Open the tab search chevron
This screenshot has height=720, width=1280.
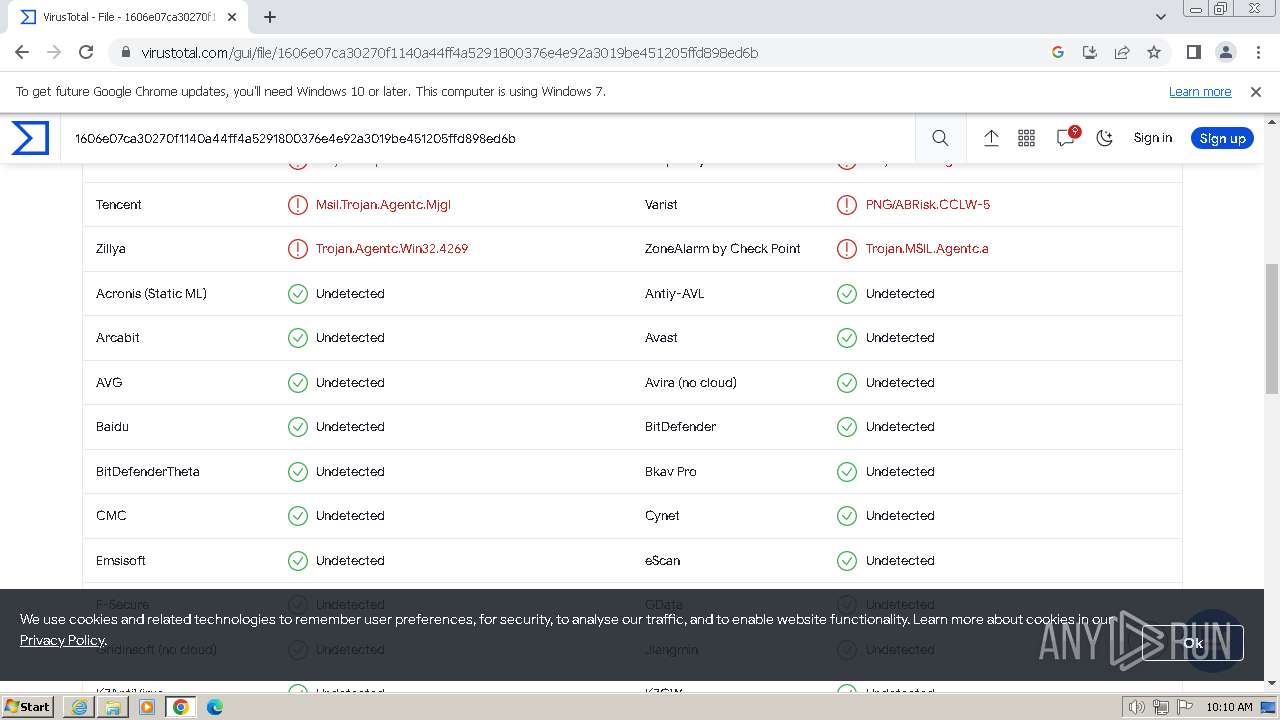click(1161, 16)
